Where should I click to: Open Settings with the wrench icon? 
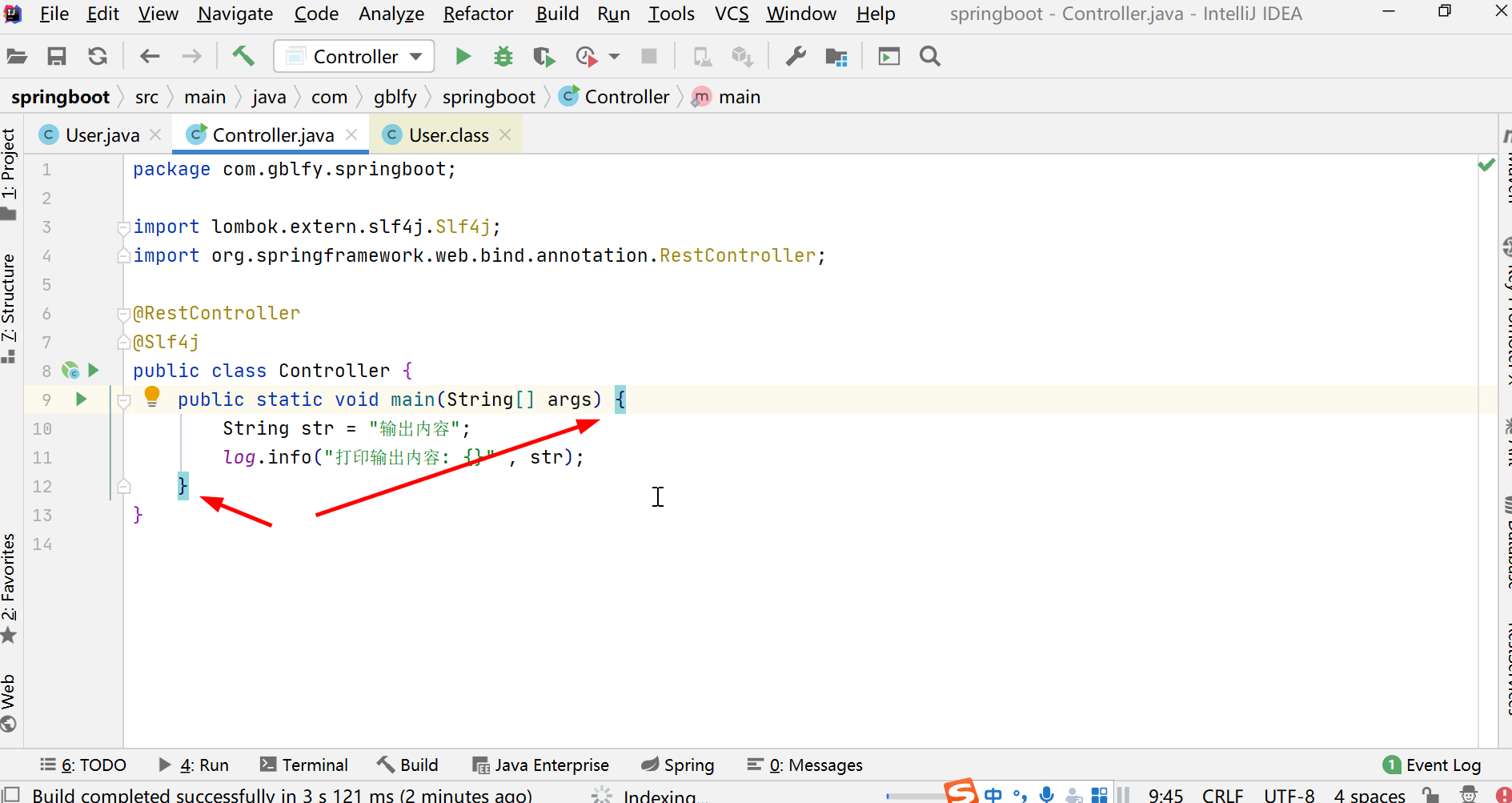(x=796, y=56)
